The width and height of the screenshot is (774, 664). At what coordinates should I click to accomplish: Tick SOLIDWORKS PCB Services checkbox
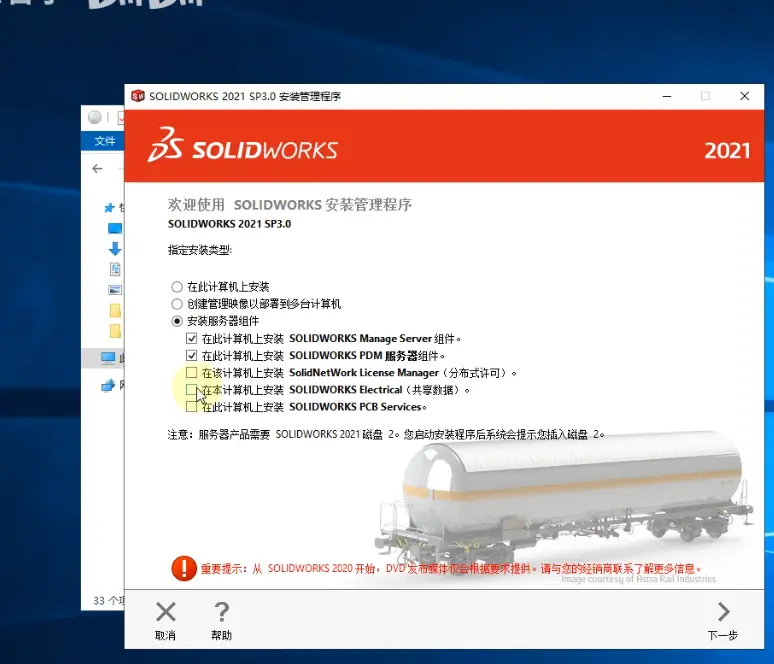(192, 407)
